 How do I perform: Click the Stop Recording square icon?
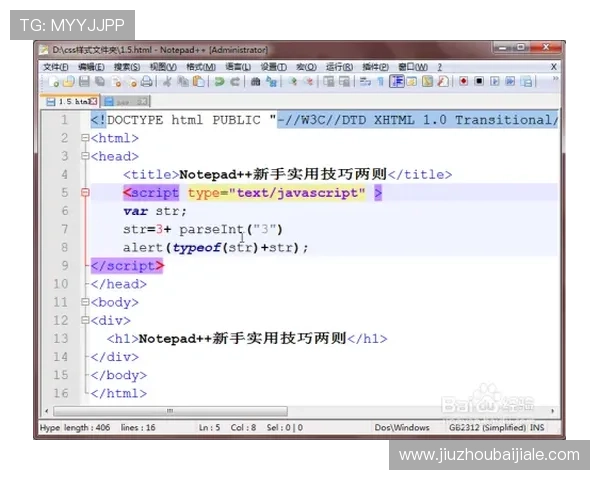tap(479, 82)
